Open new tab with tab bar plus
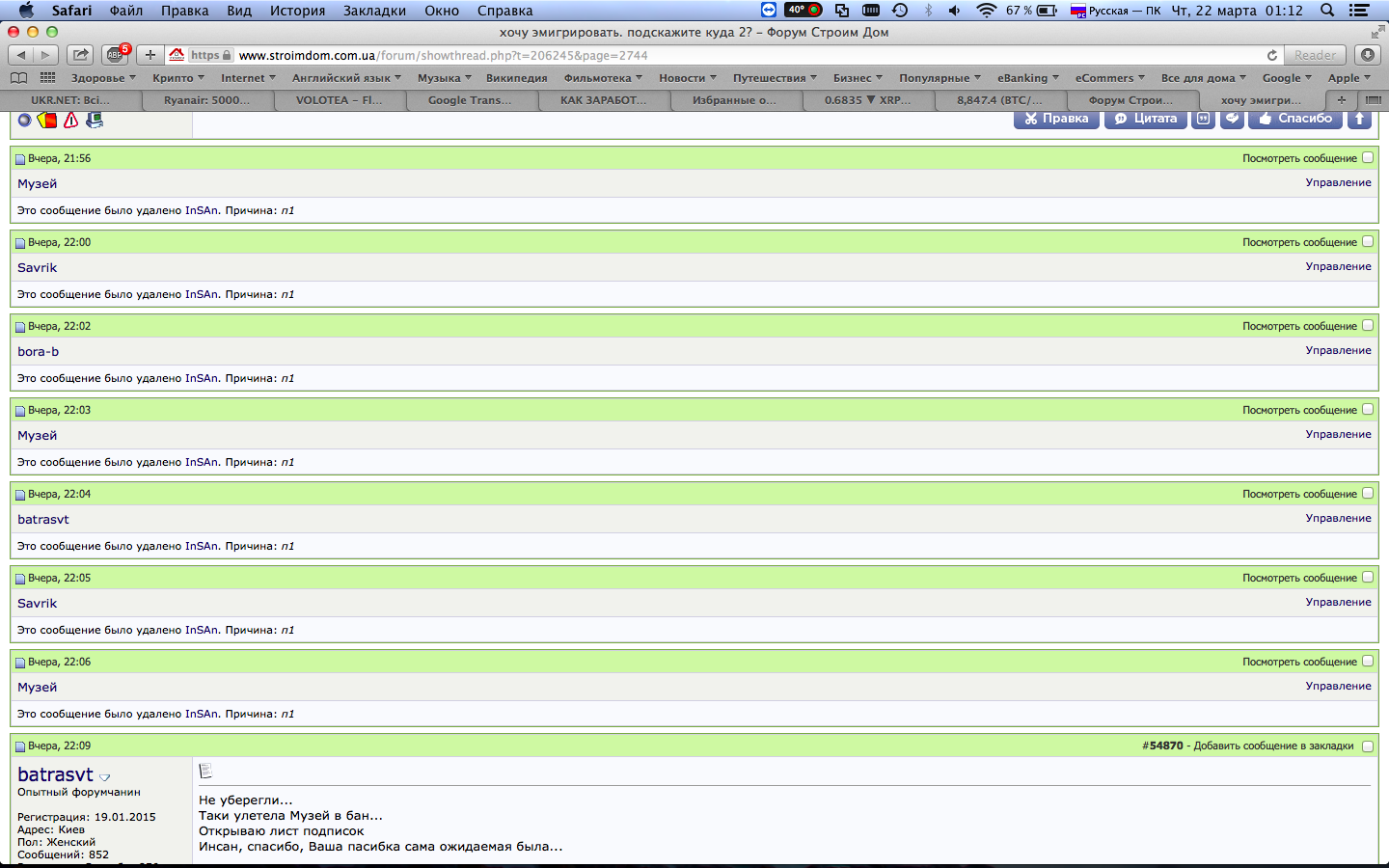The image size is (1389, 868). coord(1341,99)
